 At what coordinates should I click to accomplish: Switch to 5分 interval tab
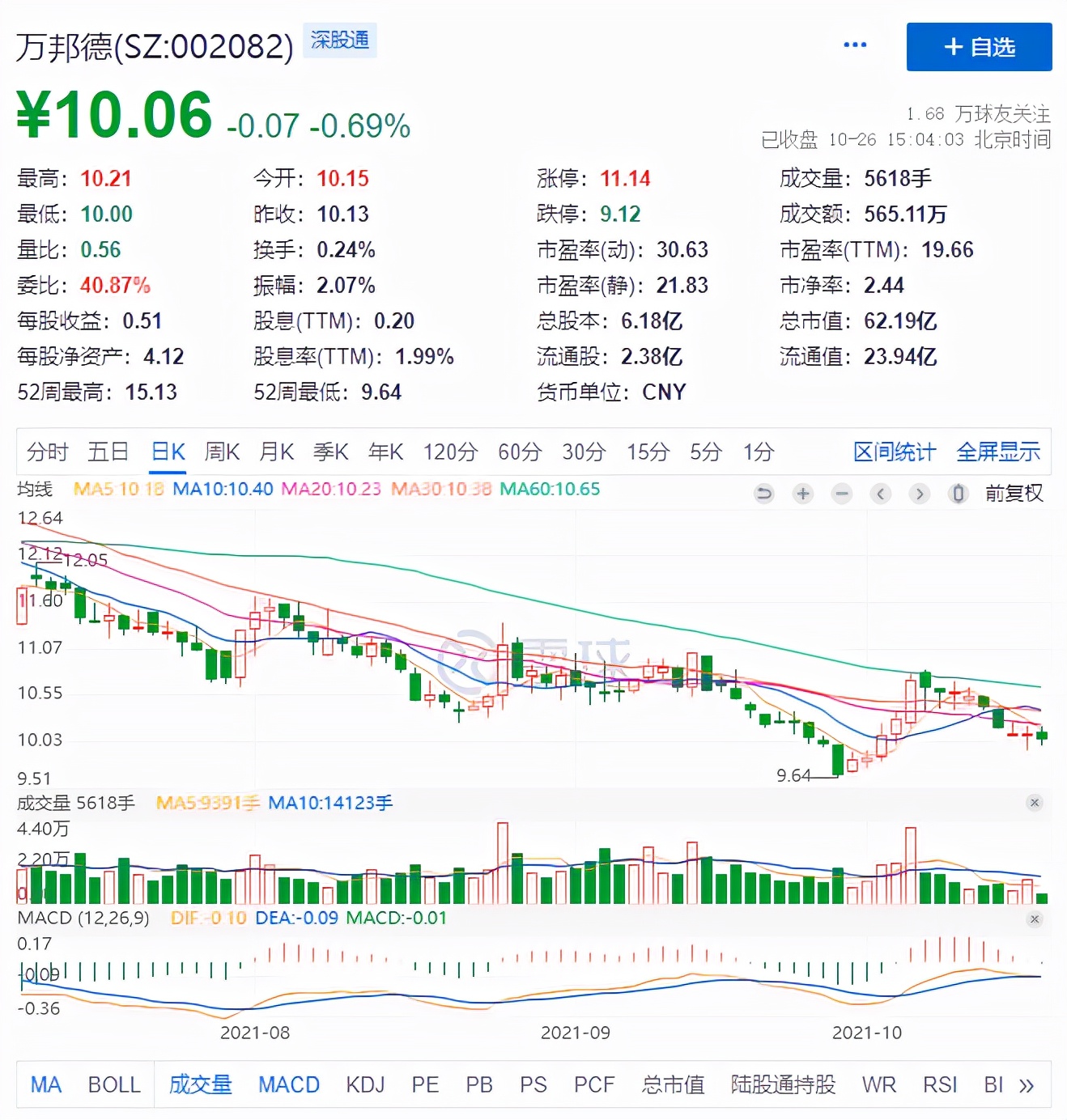[x=705, y=452]
